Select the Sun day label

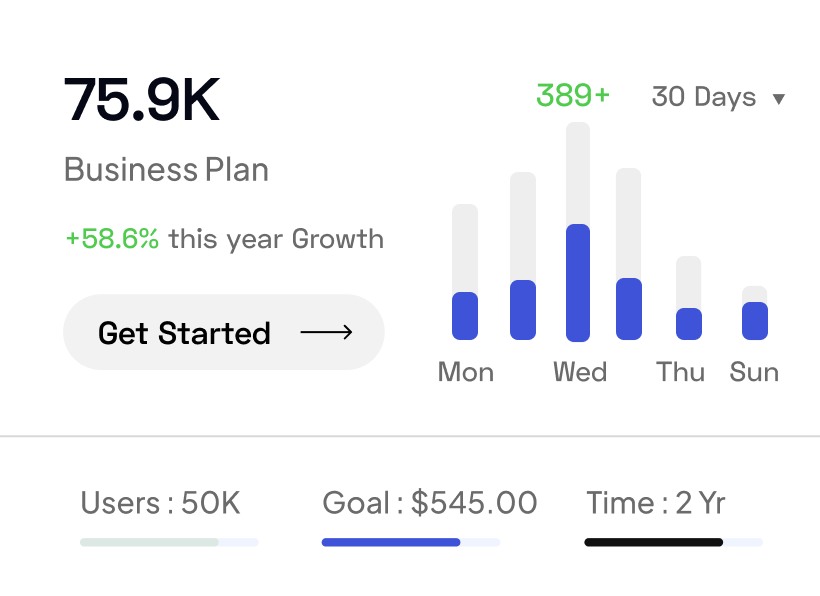tap(754, 372)
